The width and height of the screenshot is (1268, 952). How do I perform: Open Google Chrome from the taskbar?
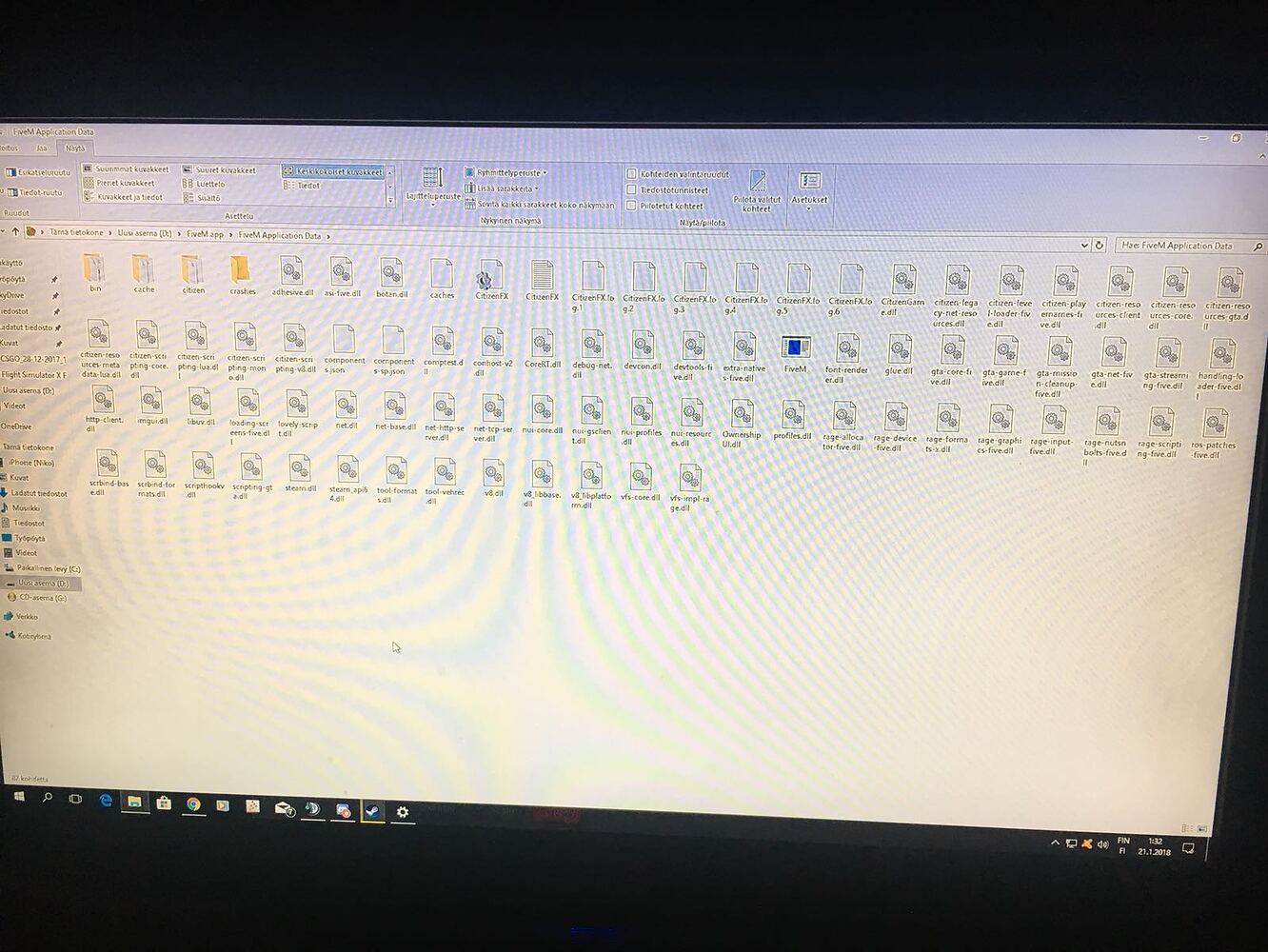click(193, 804)
